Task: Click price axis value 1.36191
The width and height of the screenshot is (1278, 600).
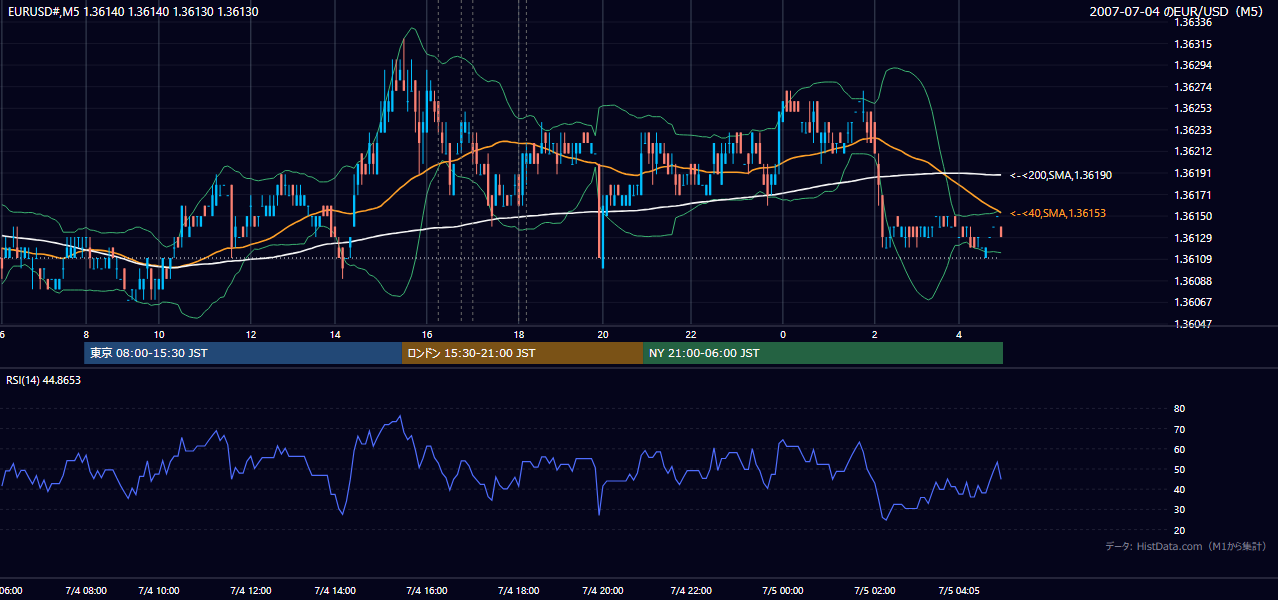Action: (x=1195, y=173)
